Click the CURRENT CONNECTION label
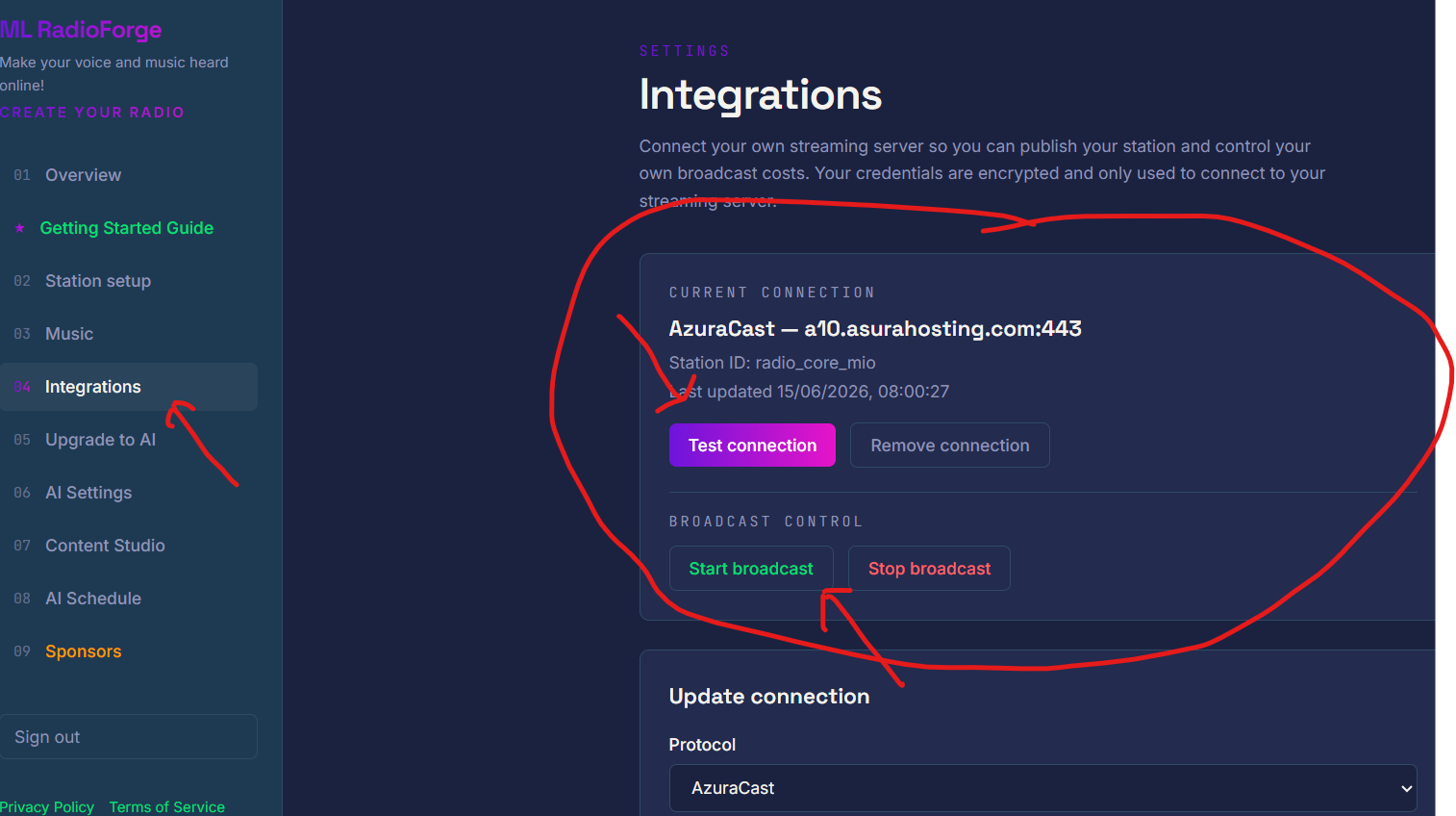The height and width of the screenshot is (816, 1456). point(772,293)
